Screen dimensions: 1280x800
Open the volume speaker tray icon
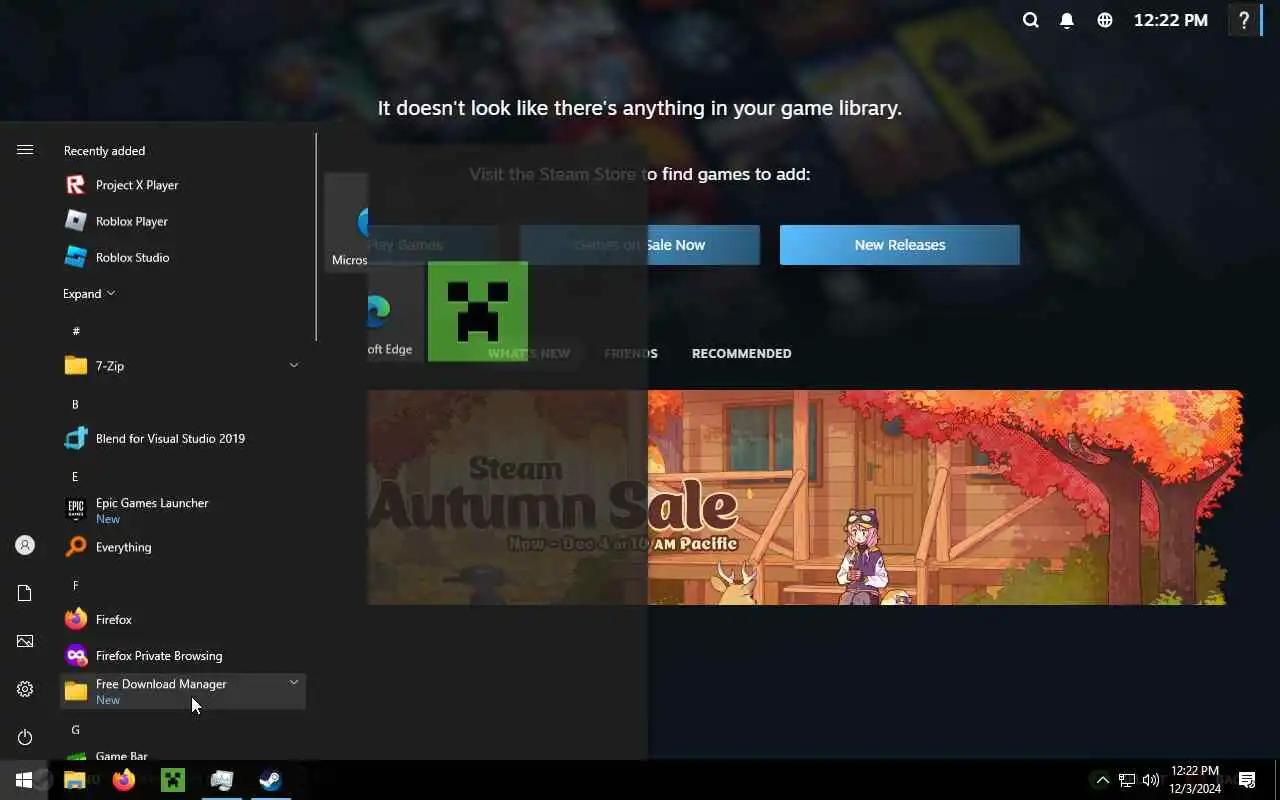[x=1151, y=780]
